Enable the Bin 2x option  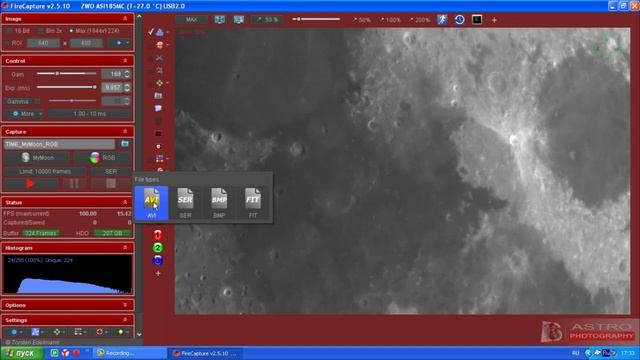50,31
